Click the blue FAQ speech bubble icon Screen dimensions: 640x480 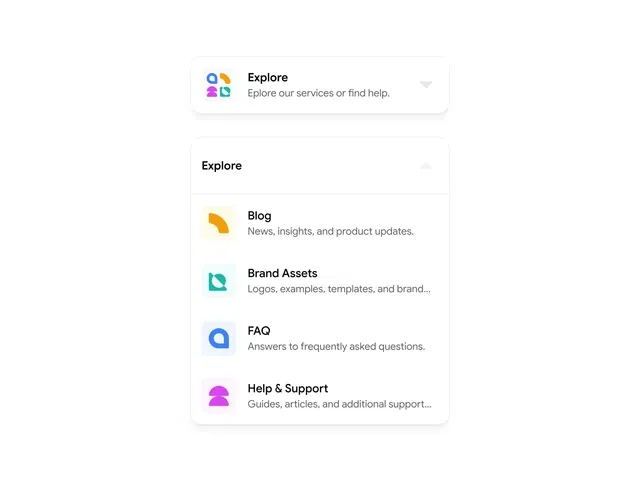pos(219,338)
